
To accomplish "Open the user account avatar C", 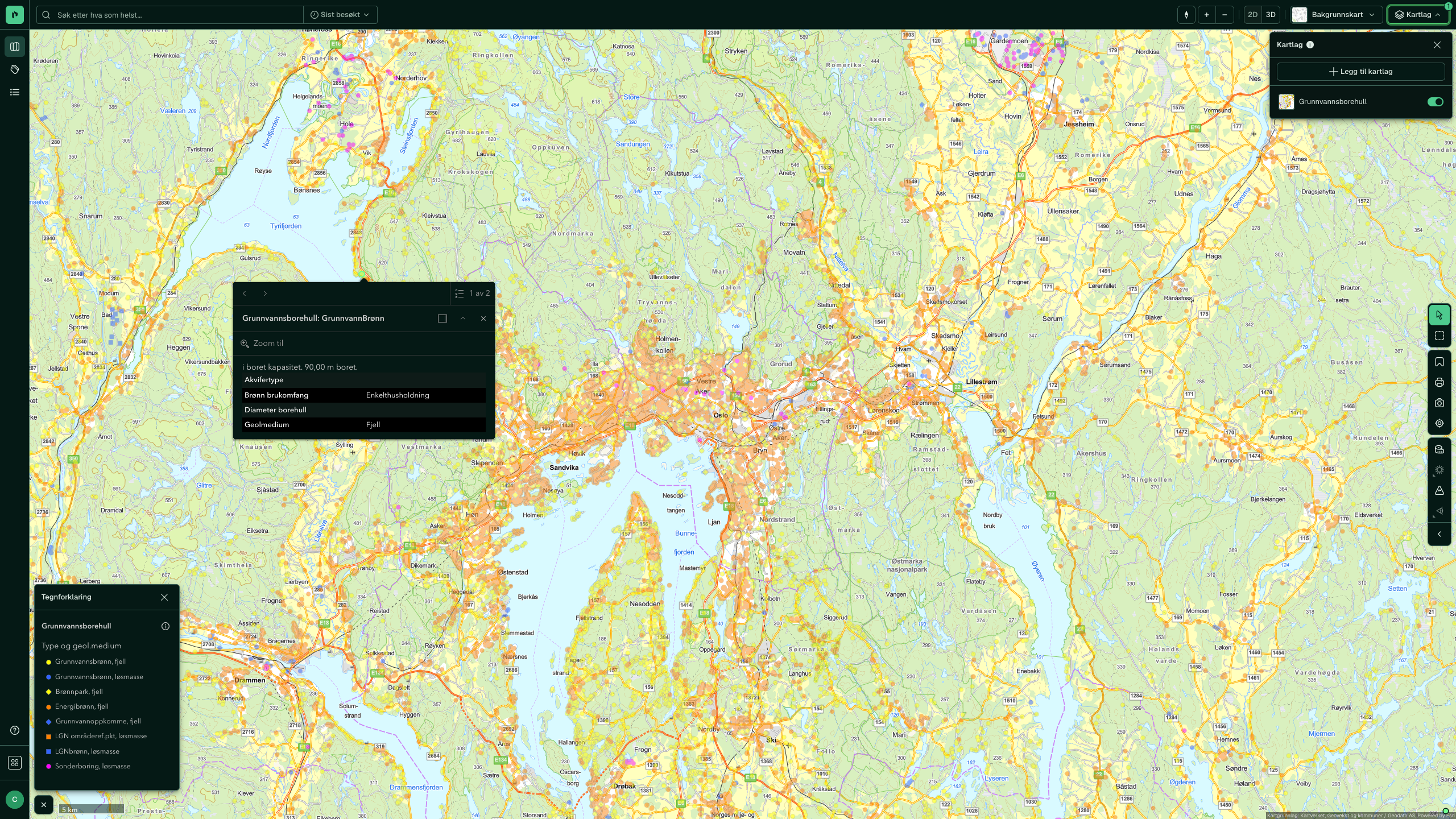I will click(x=15, y=800).
